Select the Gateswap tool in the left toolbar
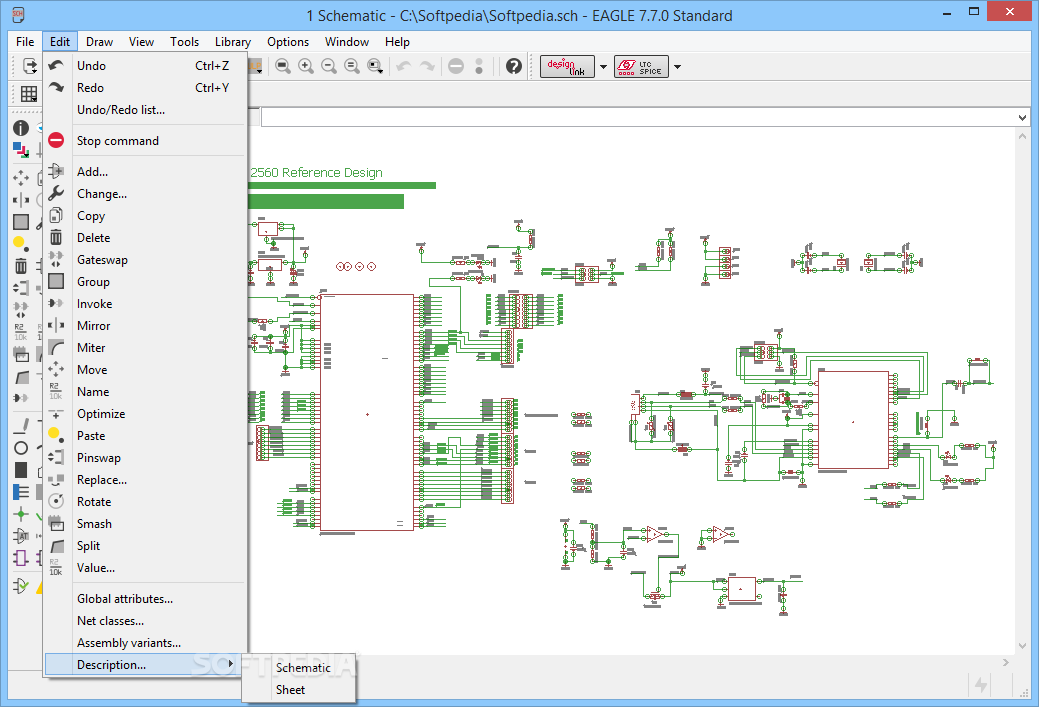 [x=21, y=309]
